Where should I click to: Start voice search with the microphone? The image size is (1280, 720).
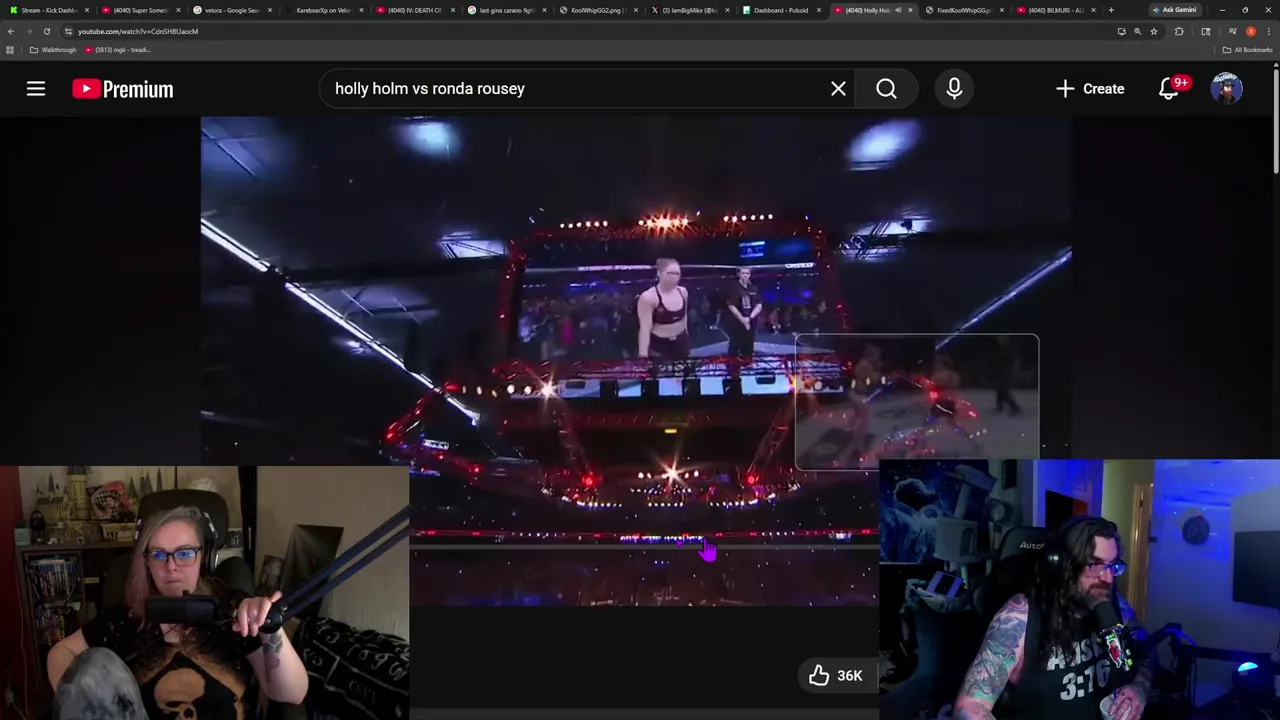coord(954,89)
